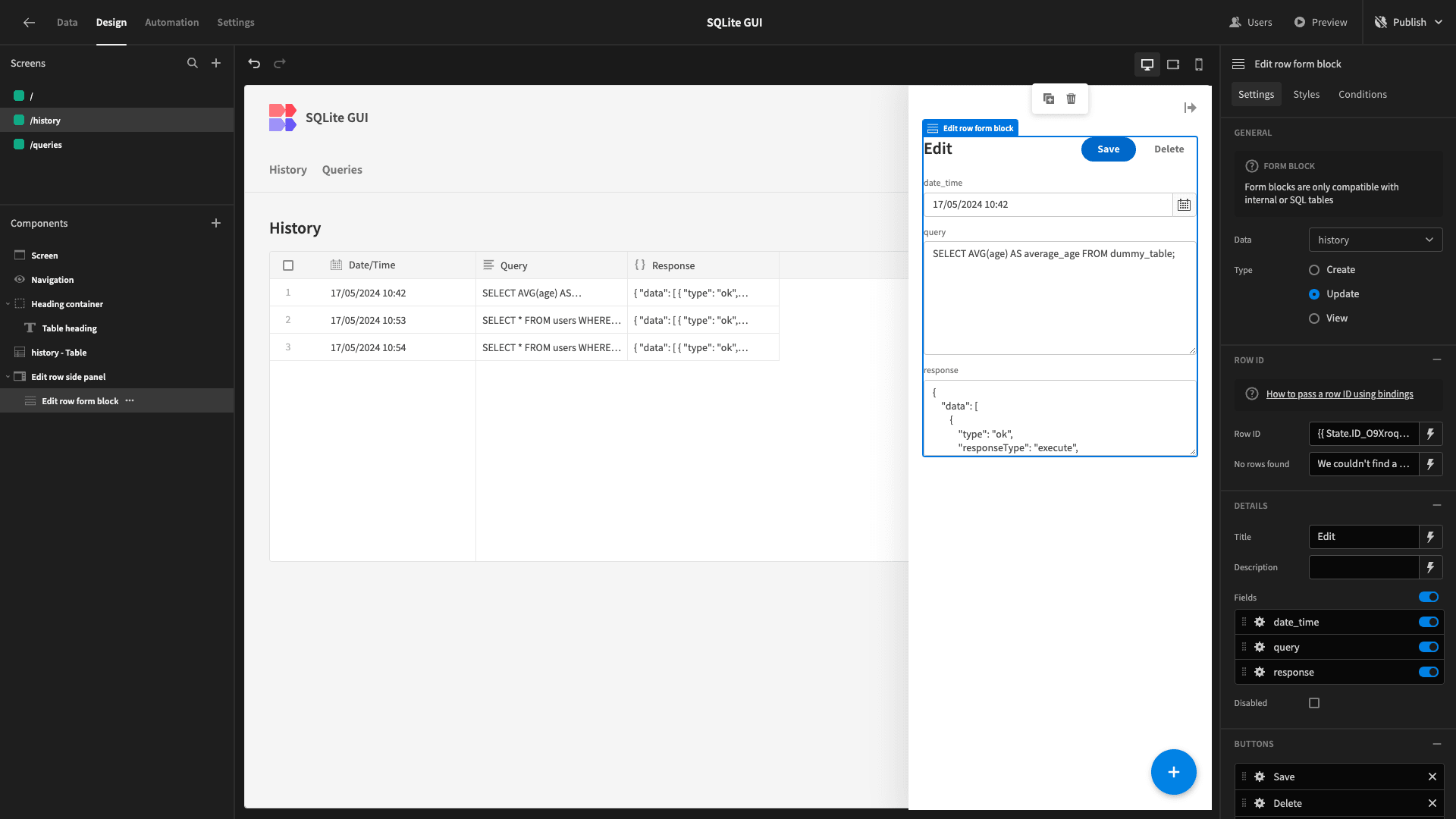This screenshot has width=1456, height=819.
Task: Switch to desktop preview icon
Action: pos(1147,64)
